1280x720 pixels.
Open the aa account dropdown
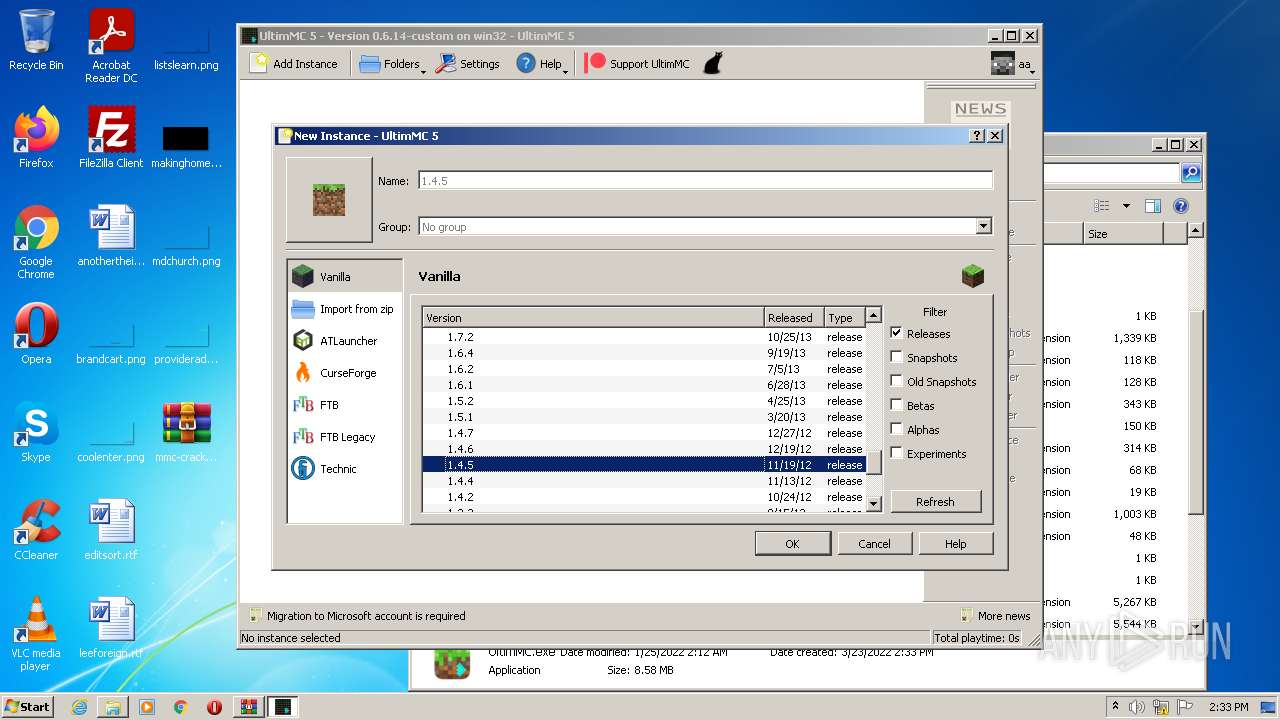tap(1012, 64)
